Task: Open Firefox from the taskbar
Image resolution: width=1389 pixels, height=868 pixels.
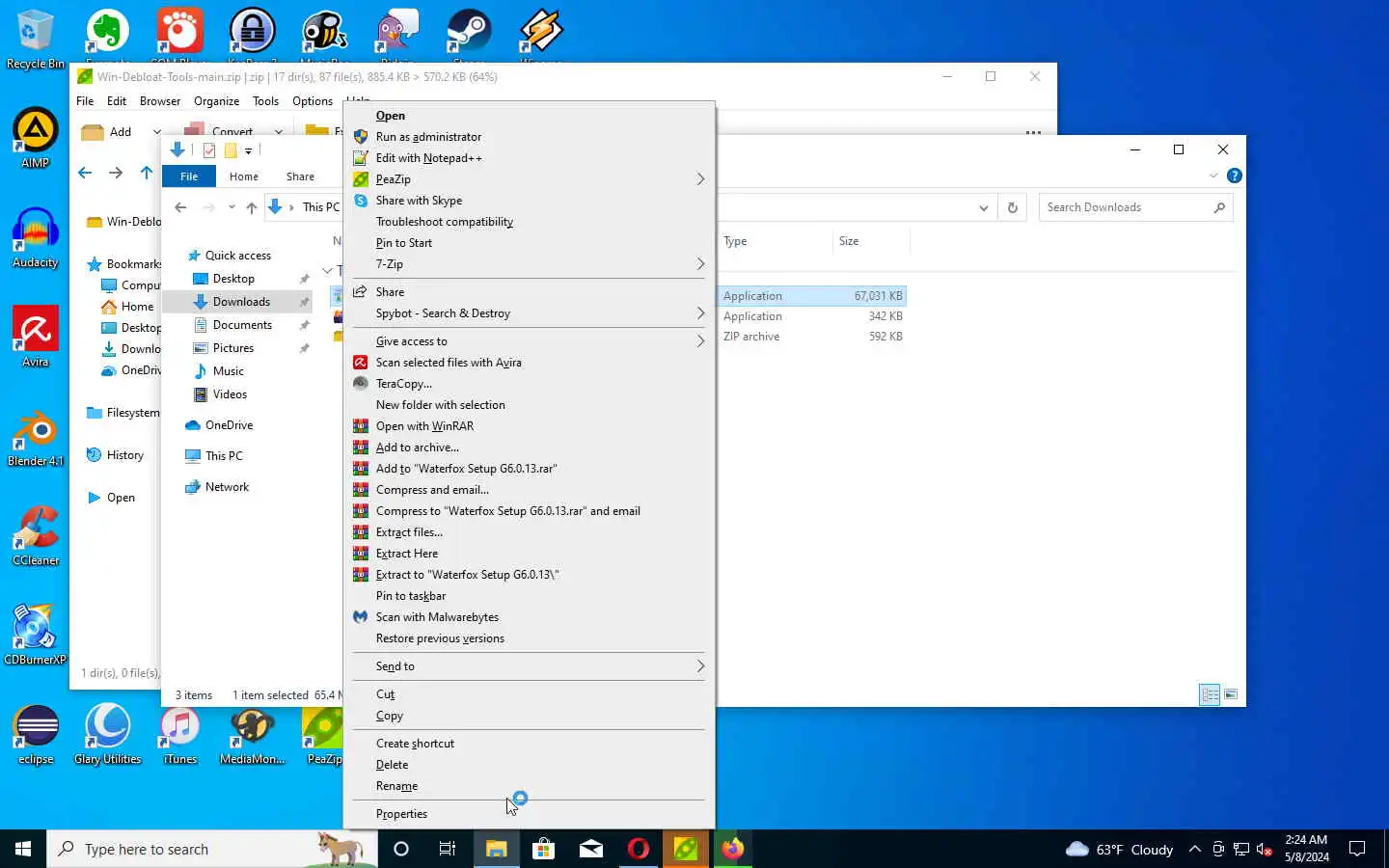Action: click(733, 849)
